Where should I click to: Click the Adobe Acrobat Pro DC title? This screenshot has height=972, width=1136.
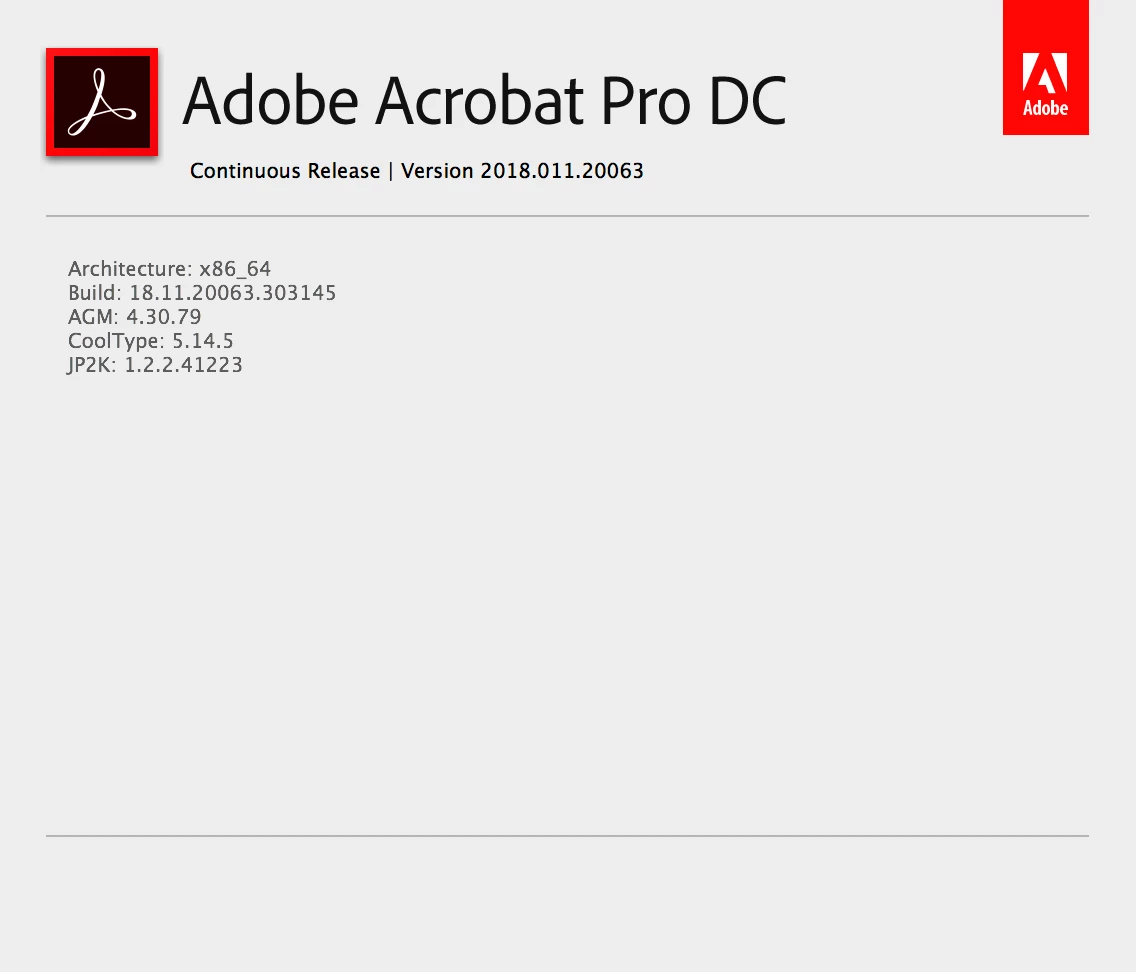pyautogui.click(x=484, y=101)
